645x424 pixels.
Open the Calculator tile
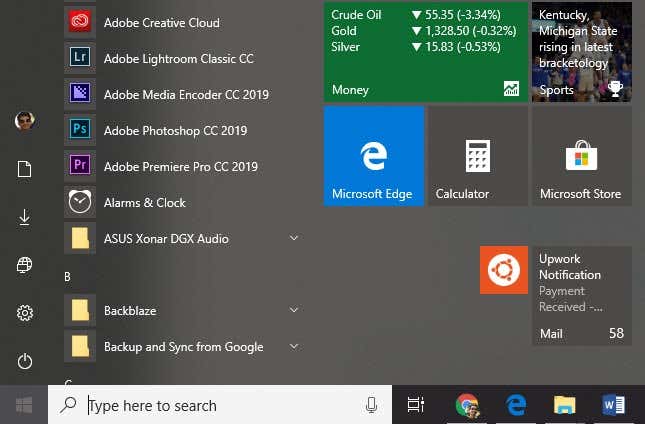pyautogui.click(x=476, y=156)
